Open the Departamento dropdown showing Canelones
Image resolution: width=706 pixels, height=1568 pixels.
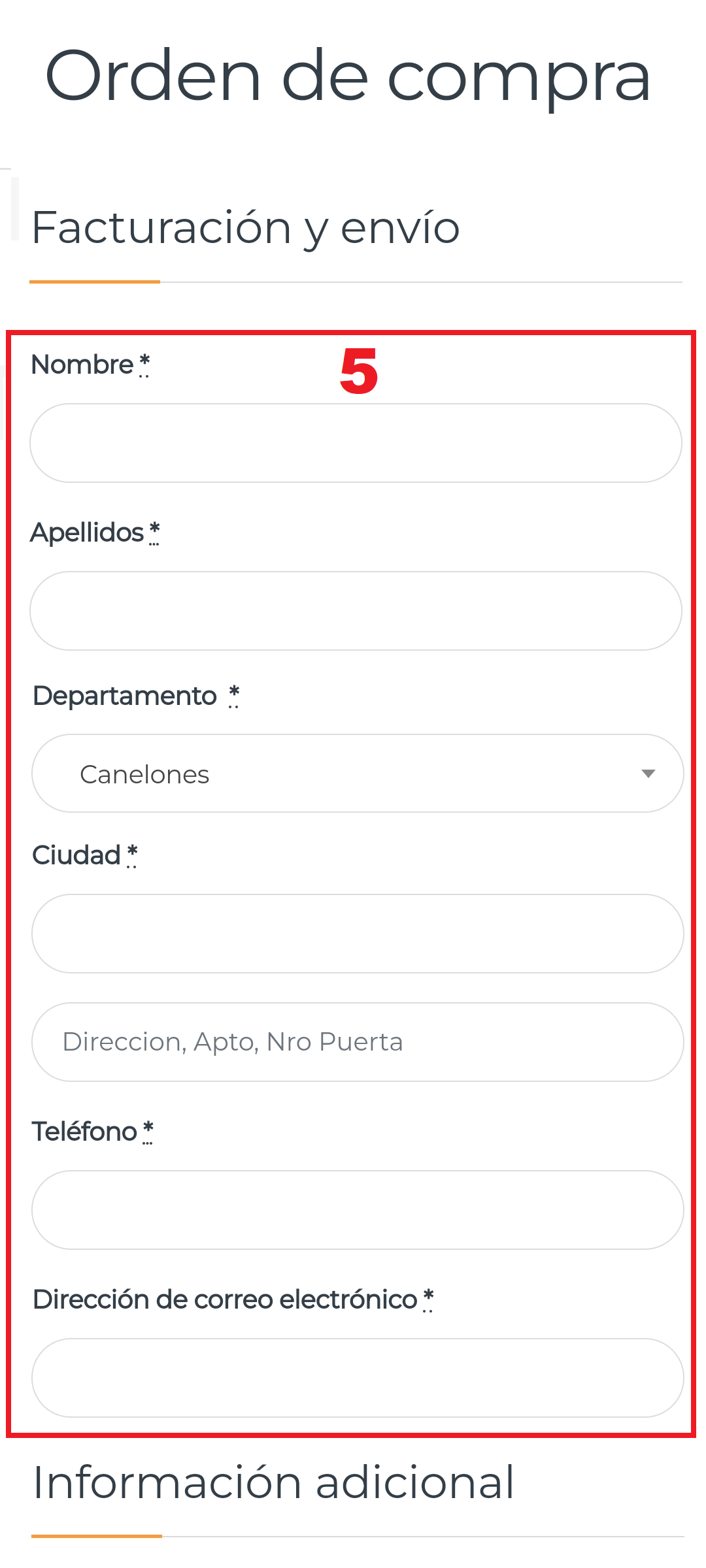[357, 774]
